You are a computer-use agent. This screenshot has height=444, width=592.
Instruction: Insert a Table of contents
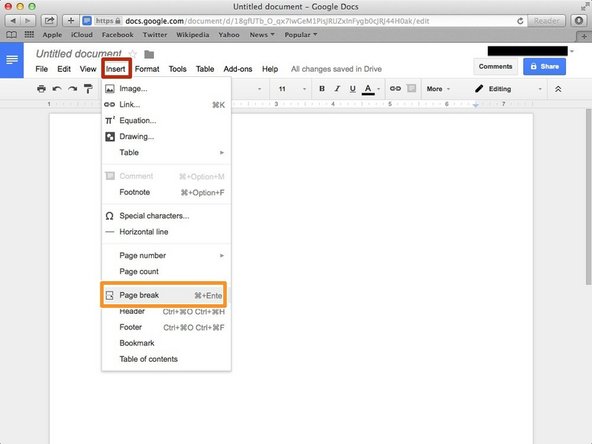click(166, 359)
